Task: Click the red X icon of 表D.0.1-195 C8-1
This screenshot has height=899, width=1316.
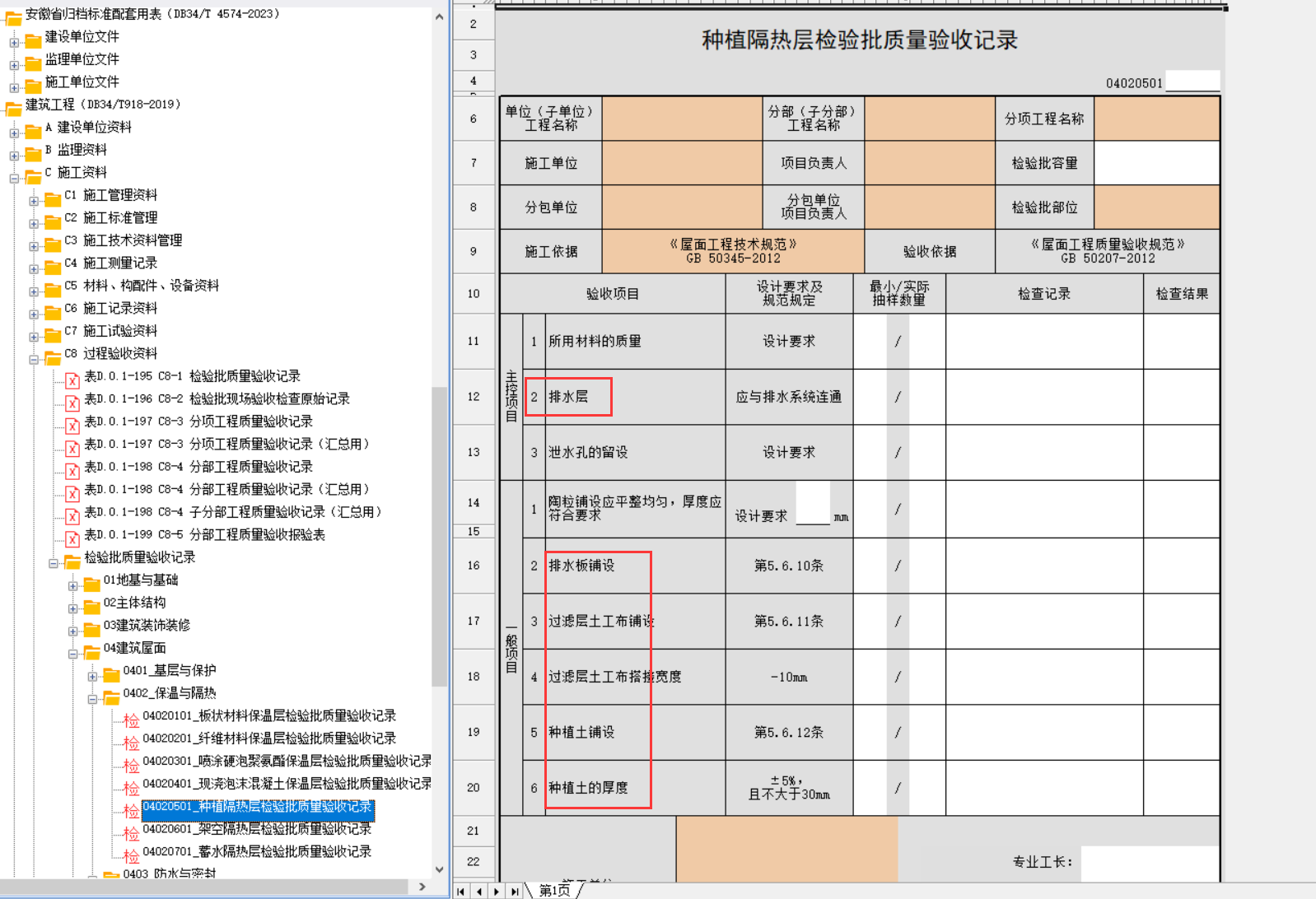Action: pyautogui.click(x=72, y=380)
